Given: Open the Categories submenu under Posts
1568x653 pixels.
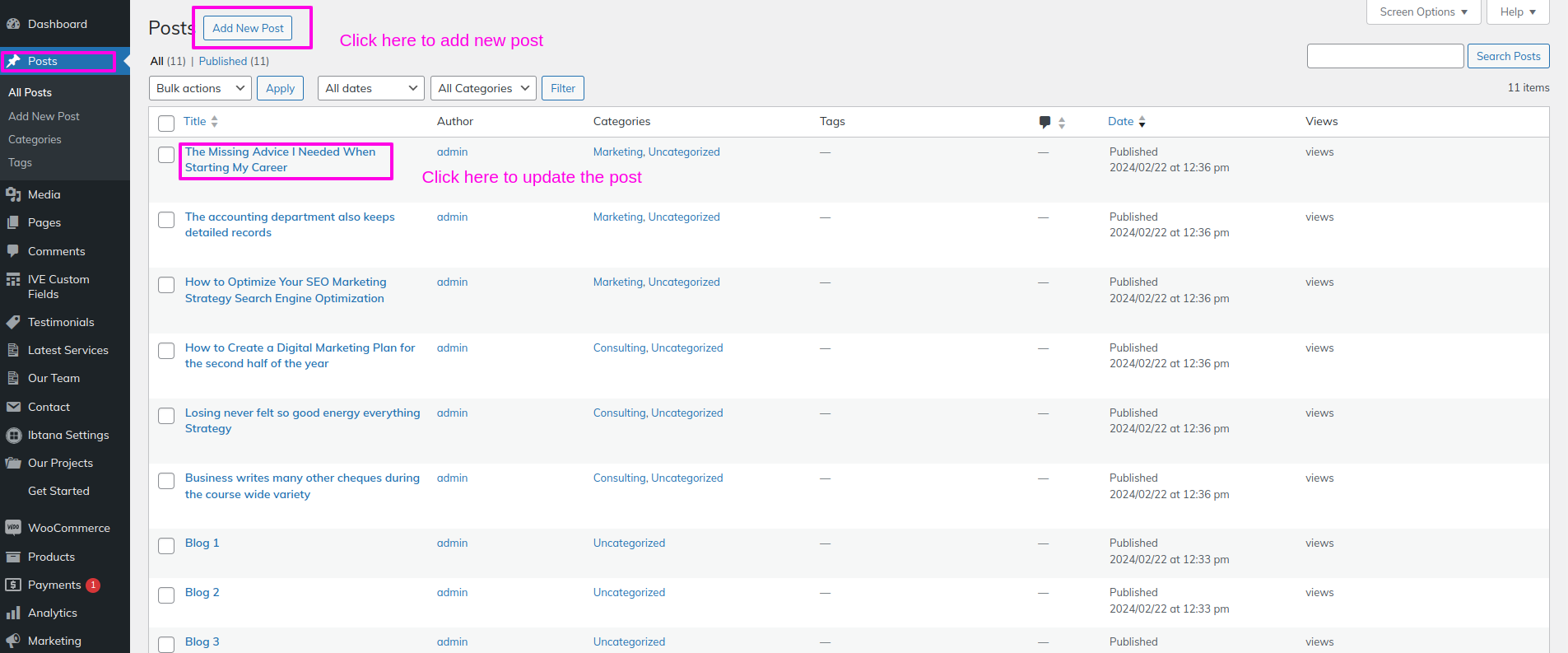Looking at the screenshot, I should tap(35, 139).
